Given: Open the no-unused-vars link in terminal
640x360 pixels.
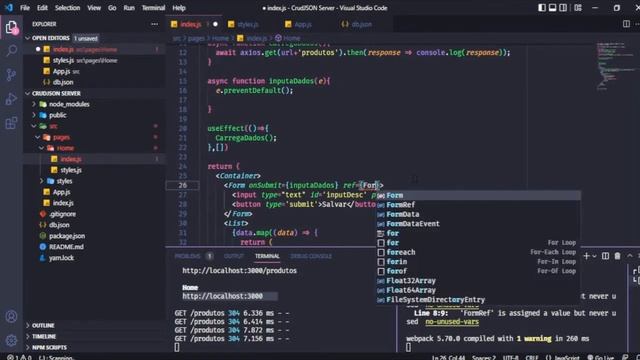Looking at the screenshot, I should [452, 322].
